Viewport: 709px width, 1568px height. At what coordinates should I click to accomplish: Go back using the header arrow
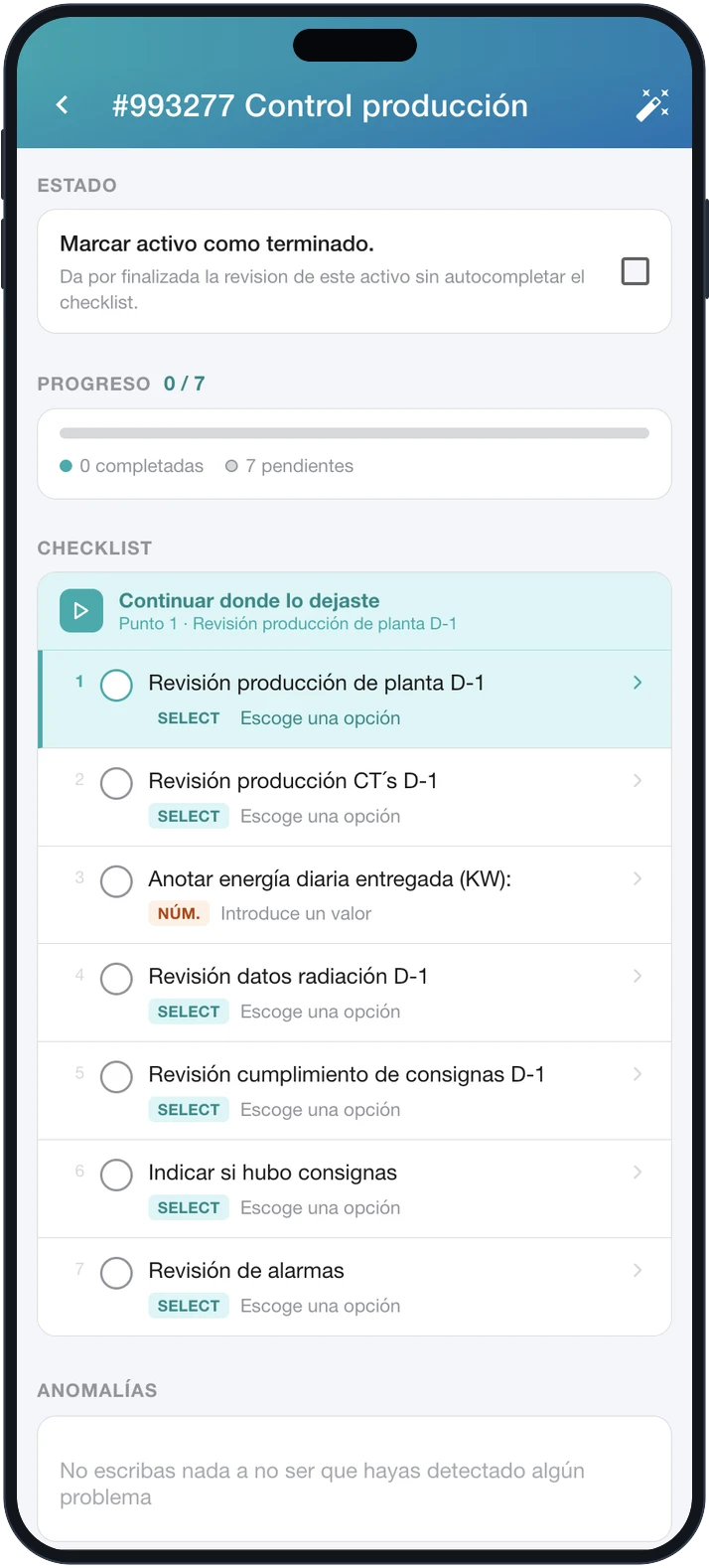(x=62, y=104)
